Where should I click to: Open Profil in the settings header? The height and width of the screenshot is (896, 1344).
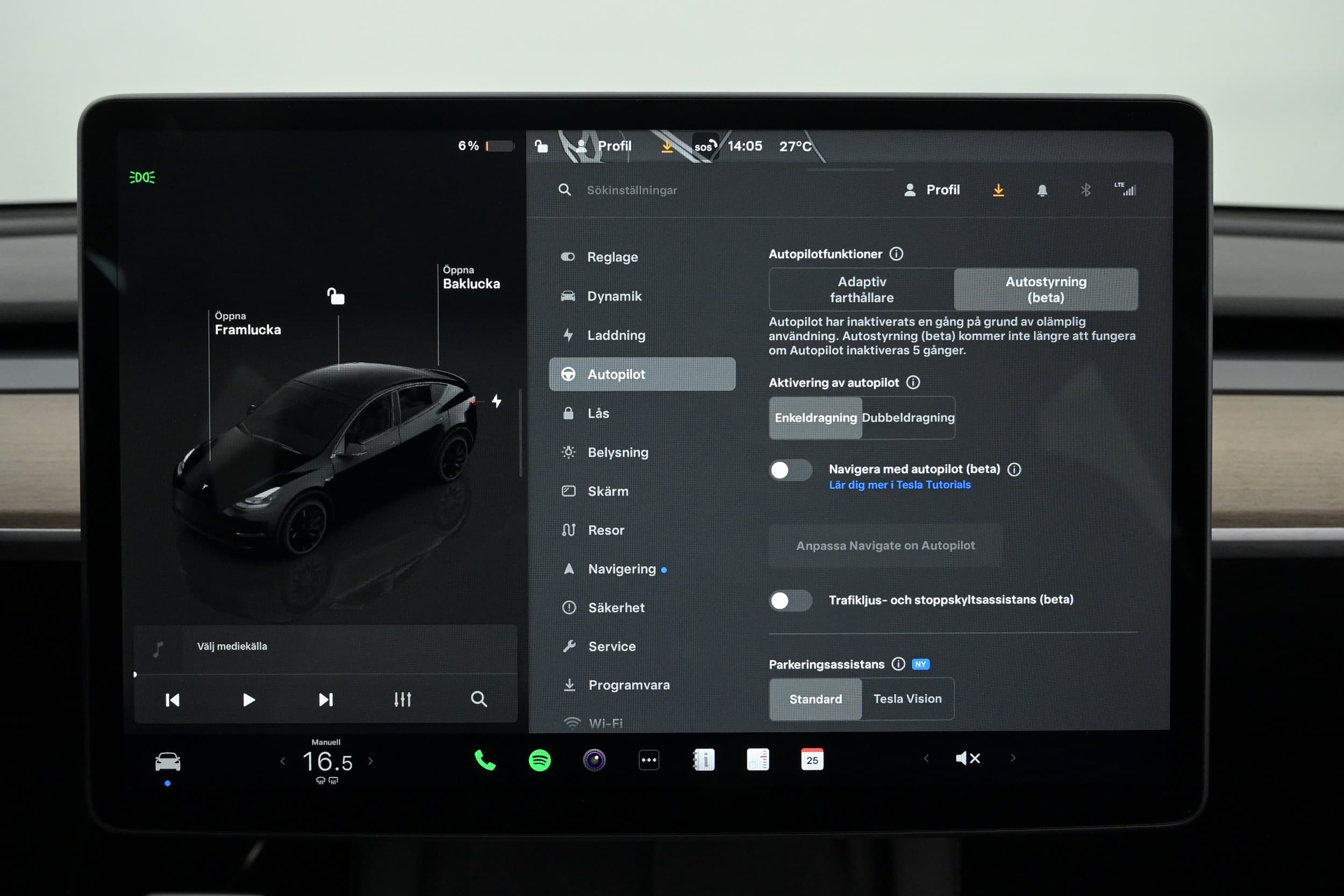click(932, 190)
